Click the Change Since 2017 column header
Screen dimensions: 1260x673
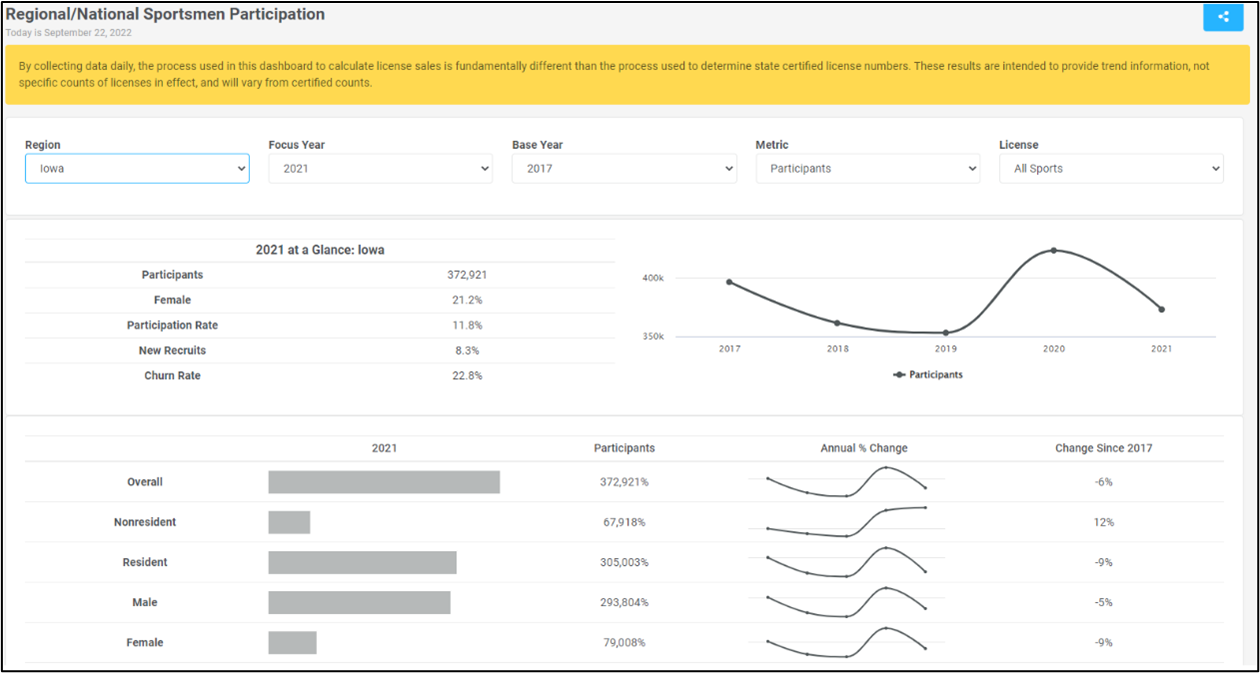pyautogui.click(x=1103, y=448)
